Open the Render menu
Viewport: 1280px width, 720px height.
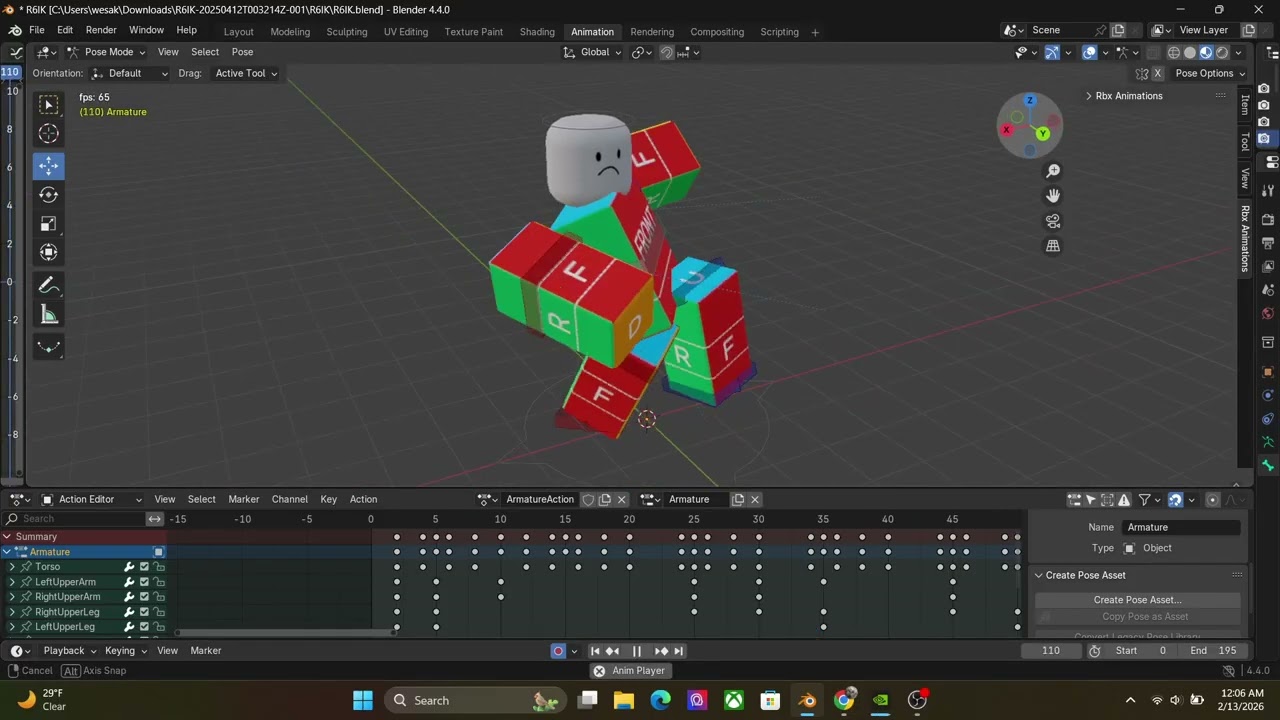(101, 30)
